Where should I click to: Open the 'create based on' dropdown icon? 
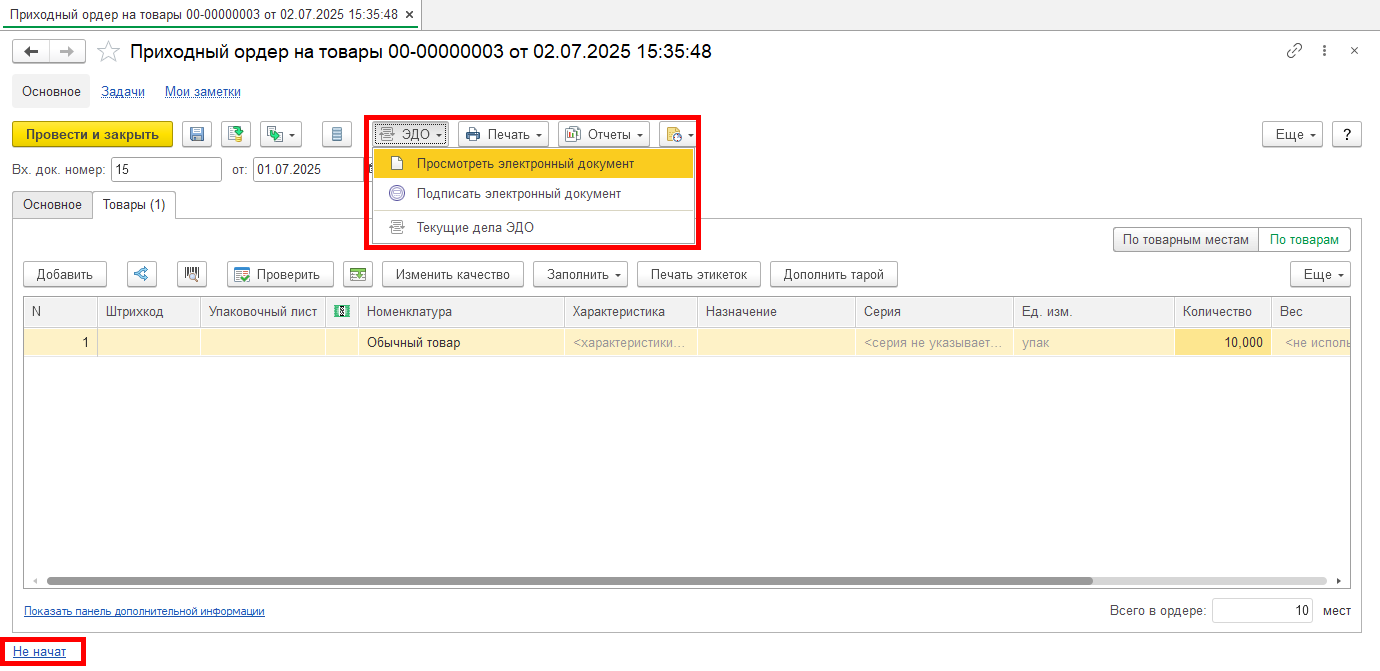click(x=281, y=134)
